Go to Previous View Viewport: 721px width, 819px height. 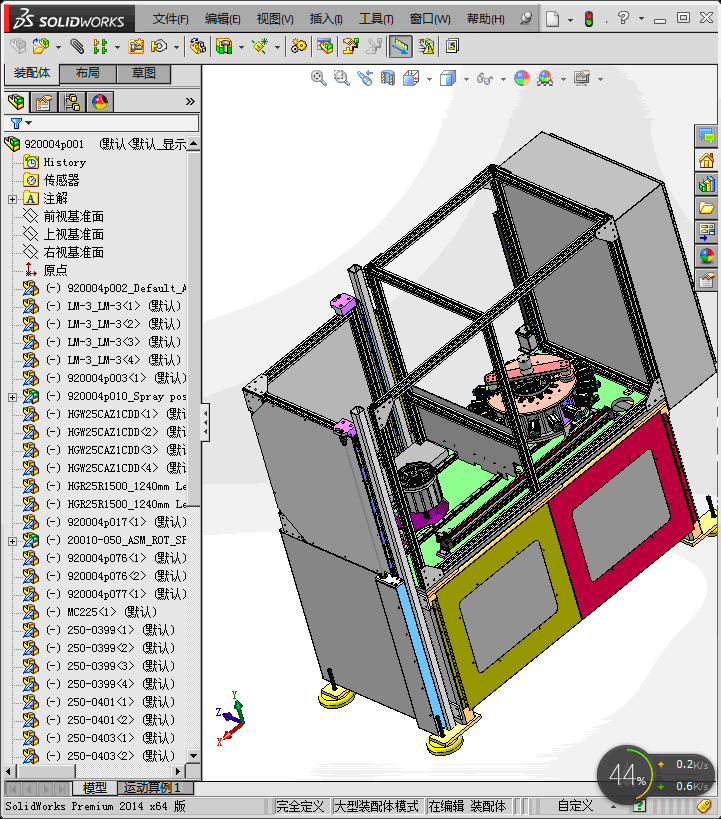(365, 78)
